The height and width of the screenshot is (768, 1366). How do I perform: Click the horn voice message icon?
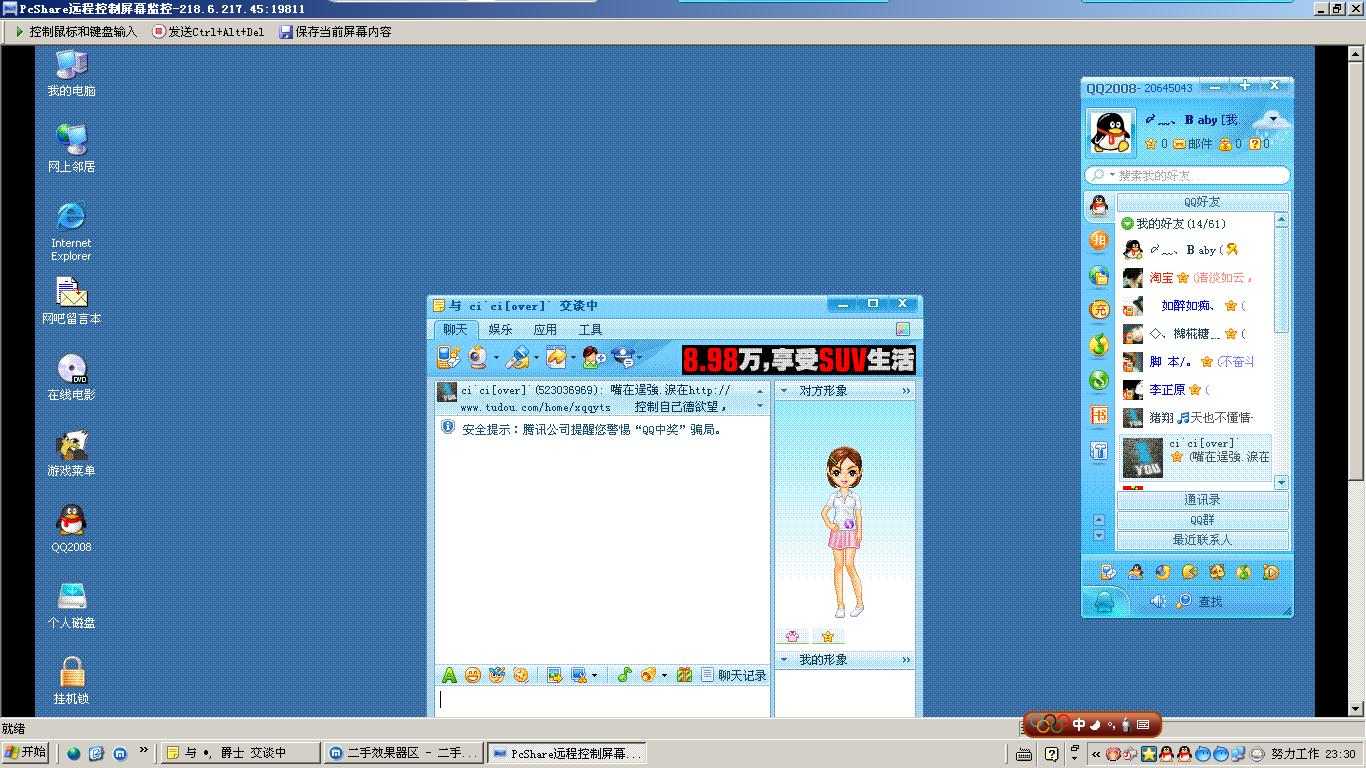point(648,676)
